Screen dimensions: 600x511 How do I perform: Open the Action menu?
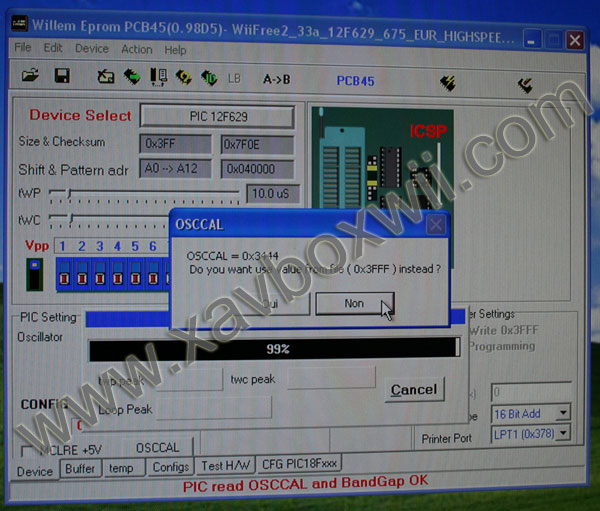[137, 49]
